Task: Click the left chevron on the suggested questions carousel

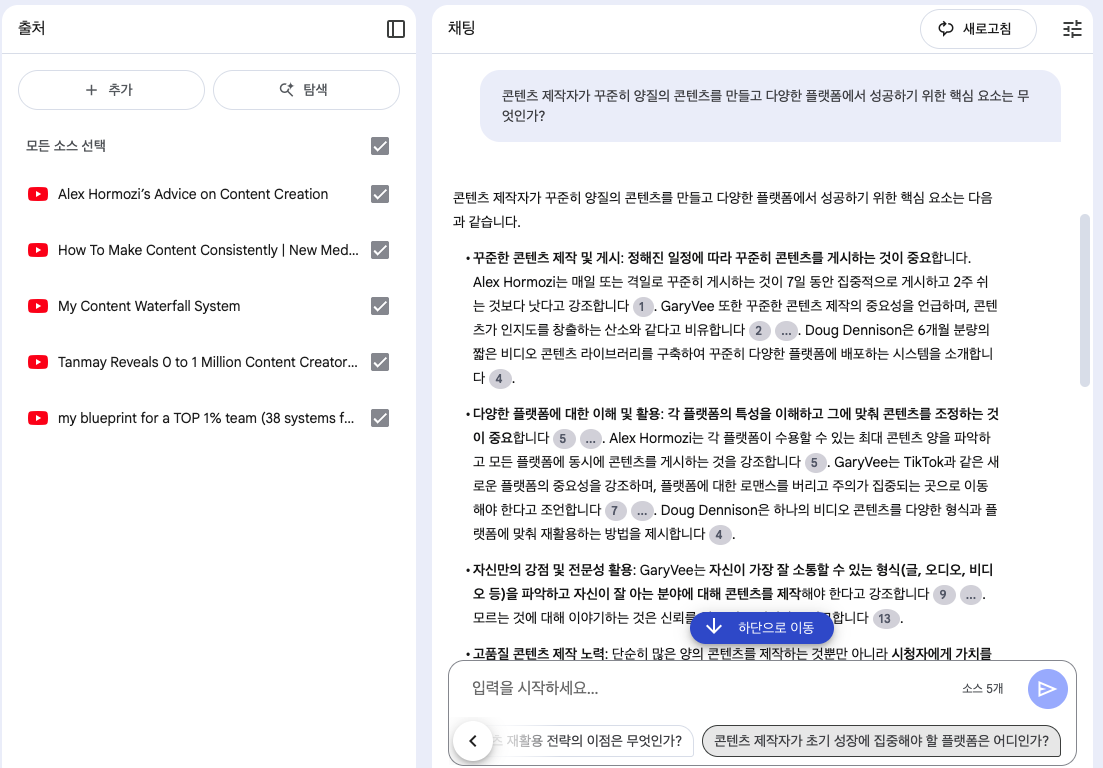Action: point(473,741)
